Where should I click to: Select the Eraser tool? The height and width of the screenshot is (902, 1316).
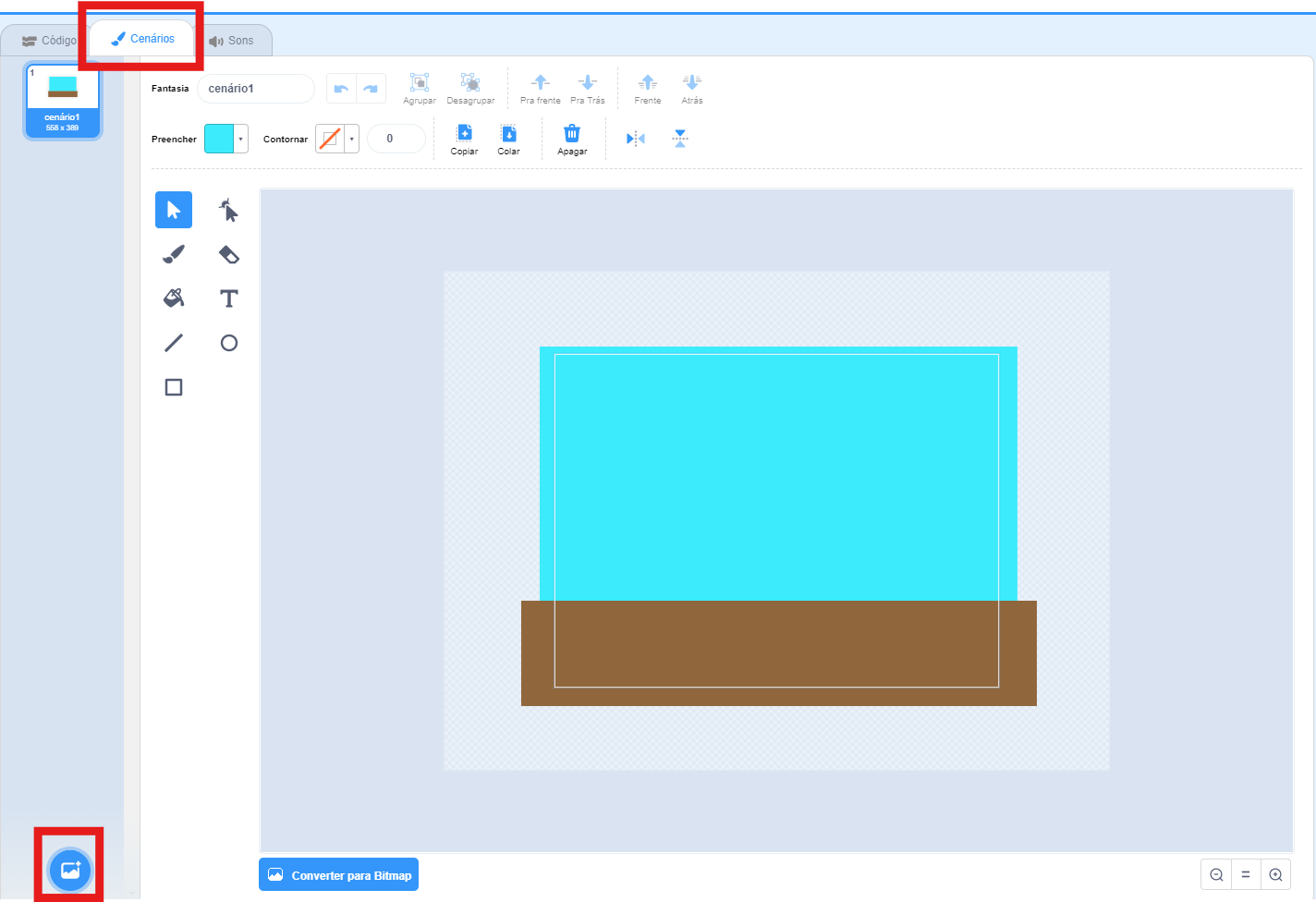coord(228,254)
